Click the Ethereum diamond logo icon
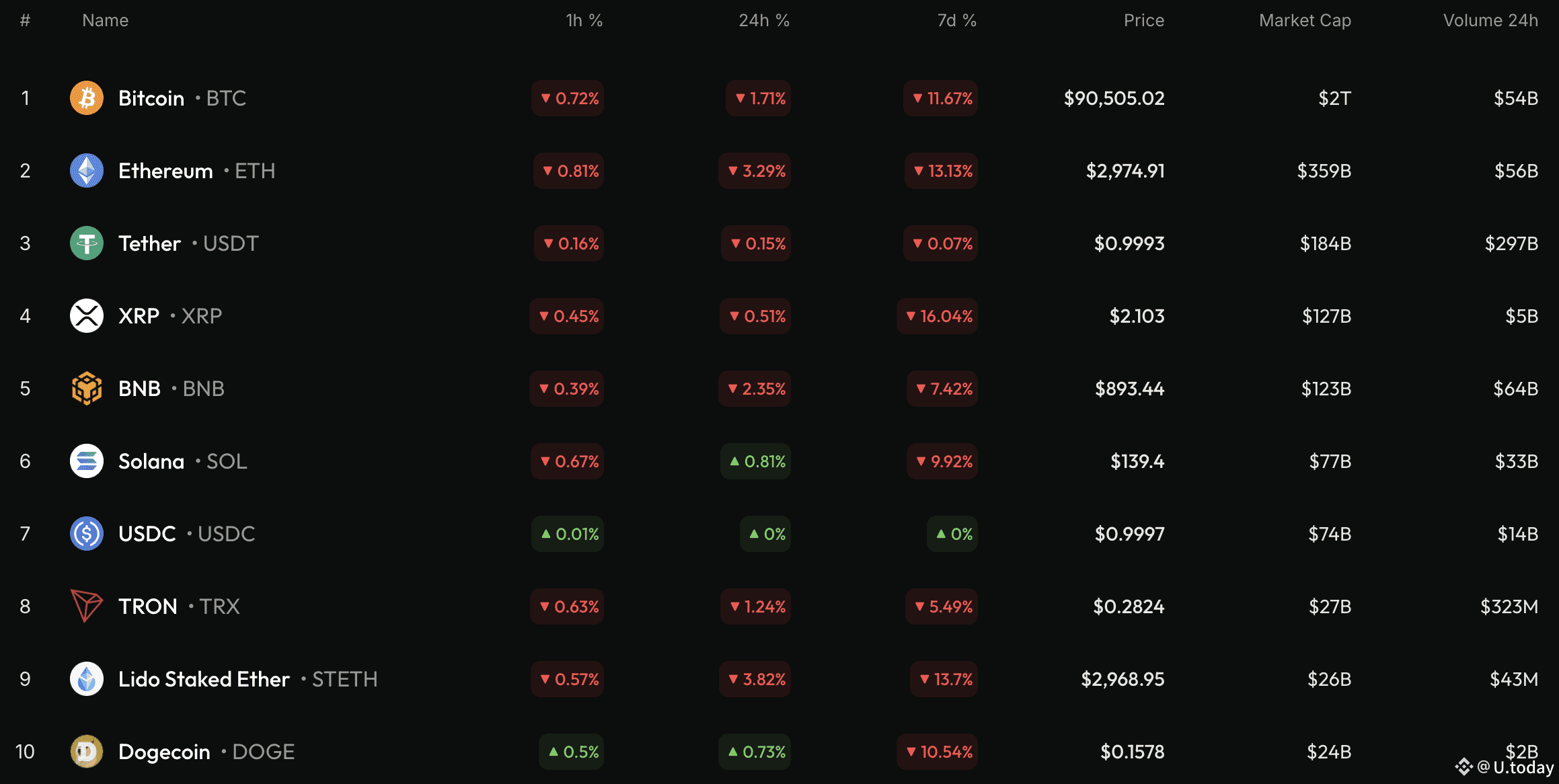 (x=87, y=171)
